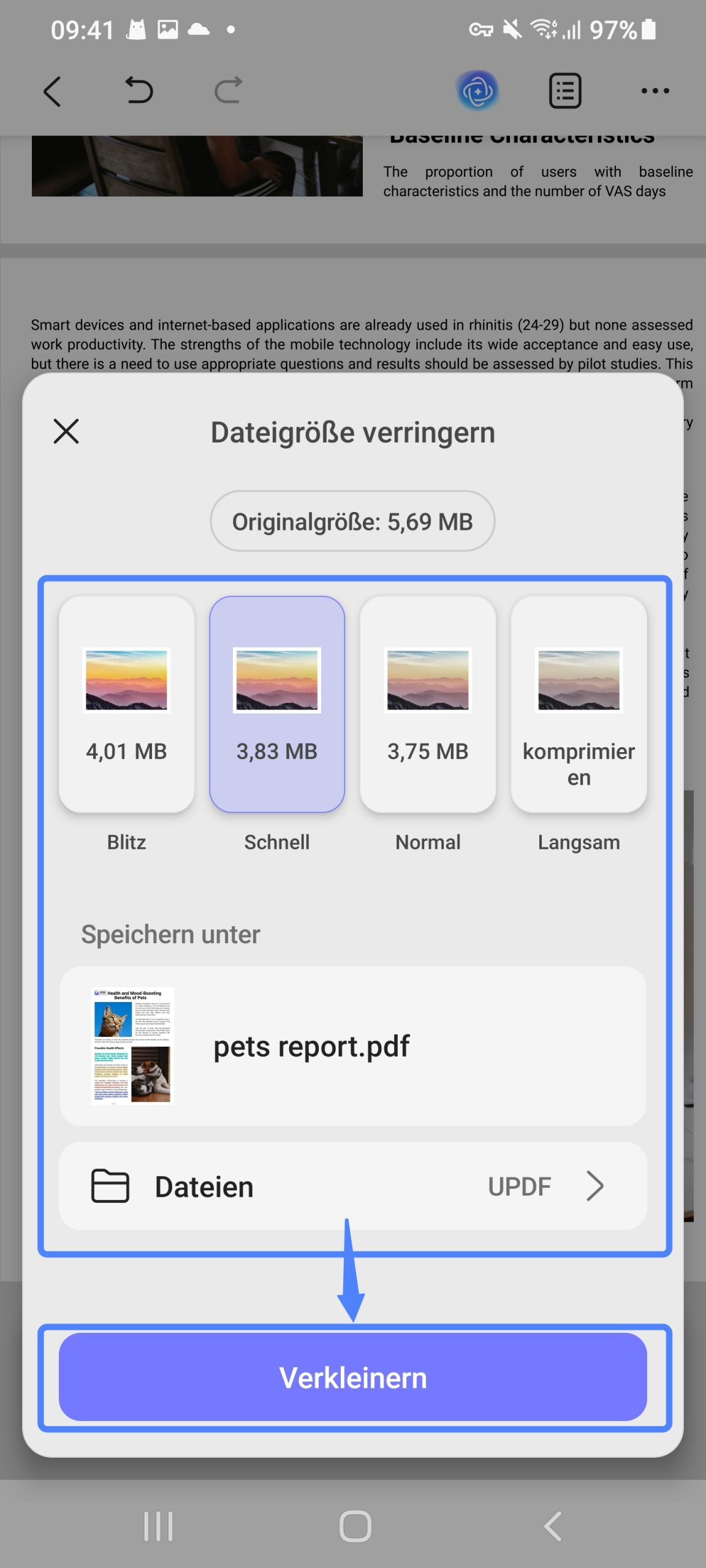The height and width of the screenshot is (1568, 706).
Task: Open the three-dot more options menu
Action: [655, 91]
